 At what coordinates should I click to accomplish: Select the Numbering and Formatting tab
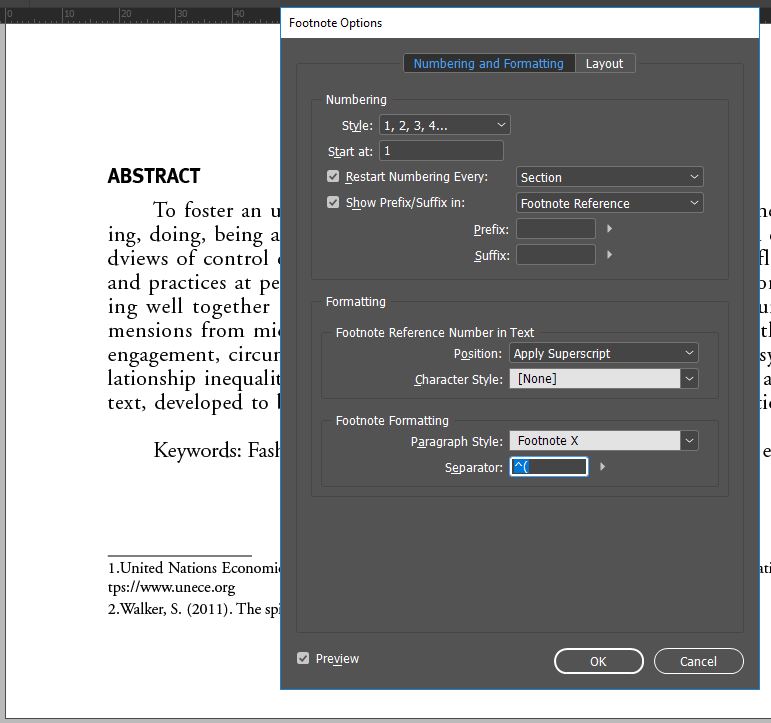[489, 63]
